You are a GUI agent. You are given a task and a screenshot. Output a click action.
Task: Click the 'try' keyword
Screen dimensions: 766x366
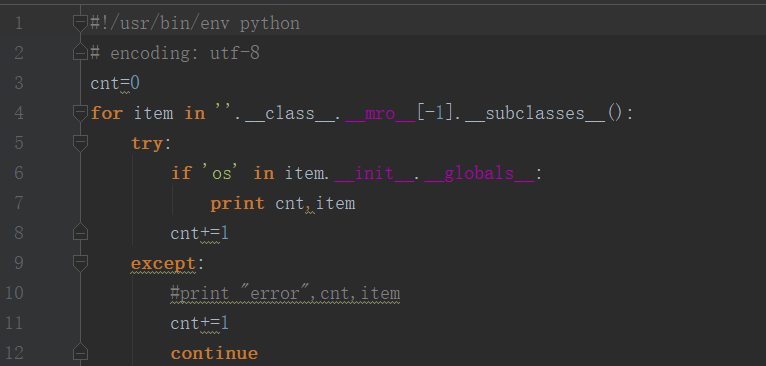(x=146, y=144)
